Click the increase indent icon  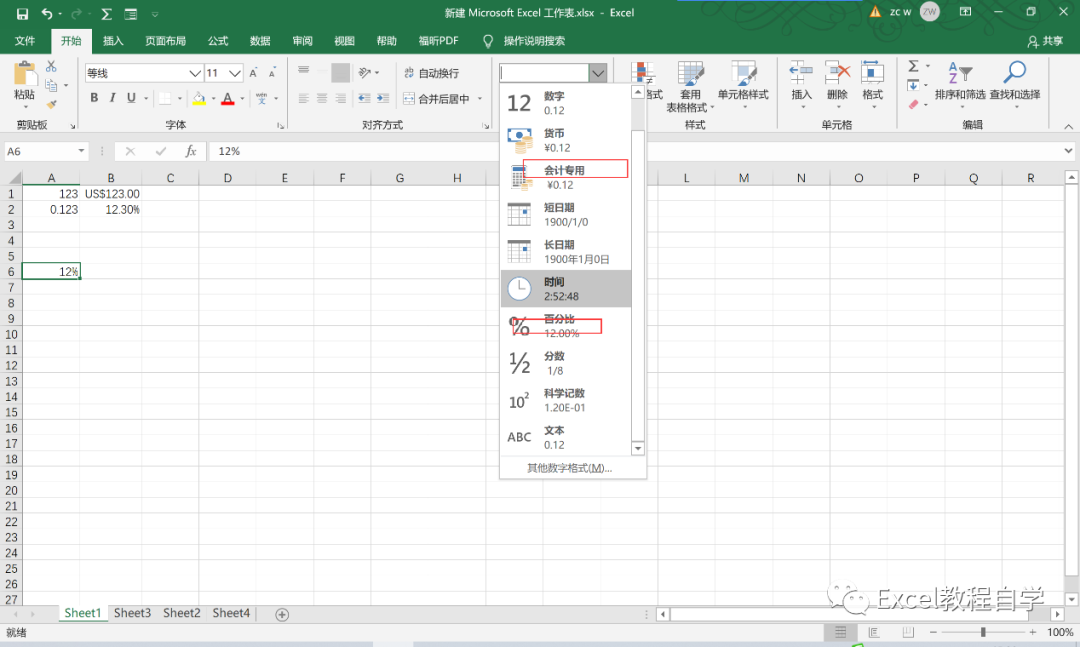click(x=383, y=99)
